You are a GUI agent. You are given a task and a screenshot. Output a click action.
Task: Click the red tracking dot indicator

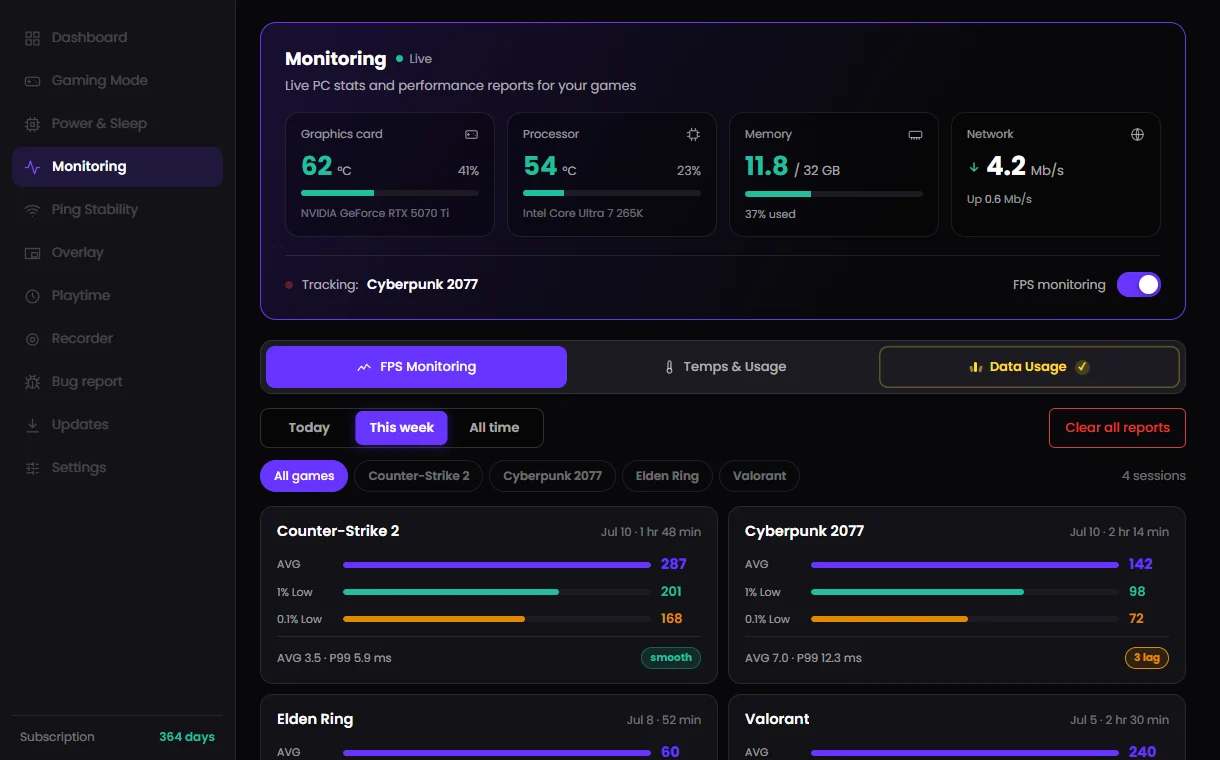(289, 285)
